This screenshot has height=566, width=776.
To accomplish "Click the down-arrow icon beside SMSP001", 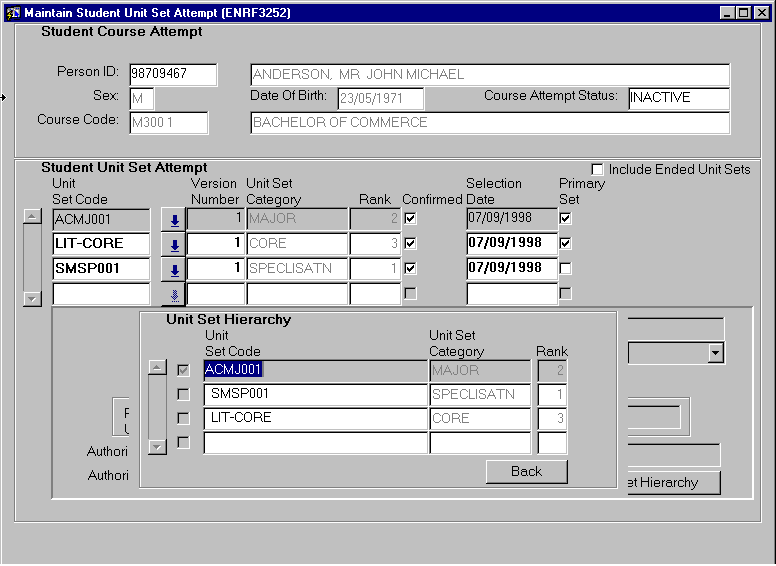I will click(x=174, y=269).
